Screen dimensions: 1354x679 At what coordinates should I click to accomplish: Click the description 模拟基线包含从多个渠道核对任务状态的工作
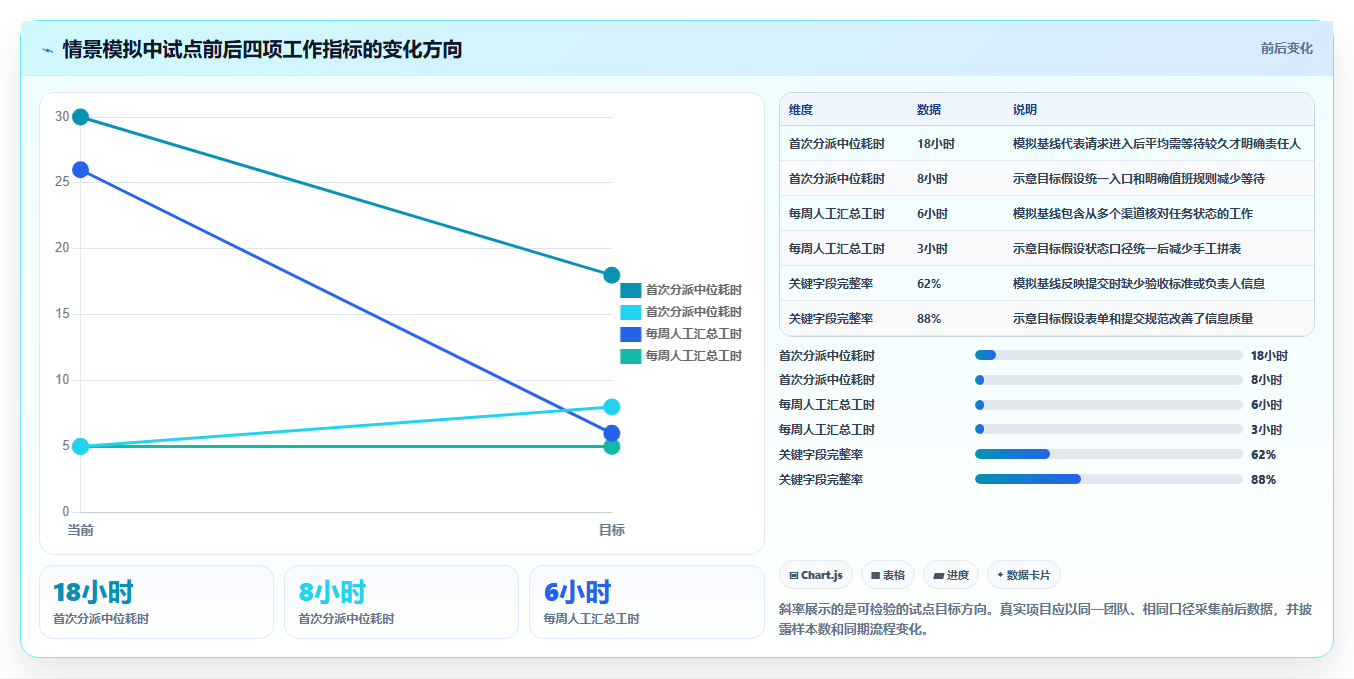click(1133, 214)
